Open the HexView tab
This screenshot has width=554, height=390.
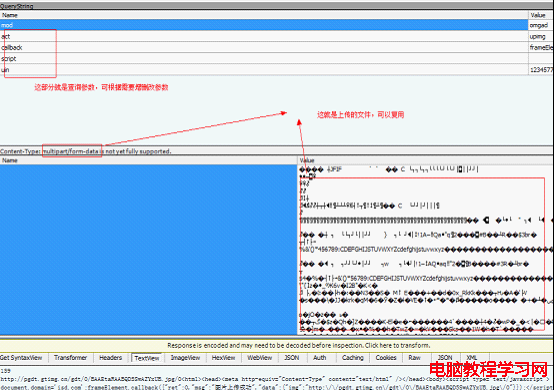click(223, 358)
